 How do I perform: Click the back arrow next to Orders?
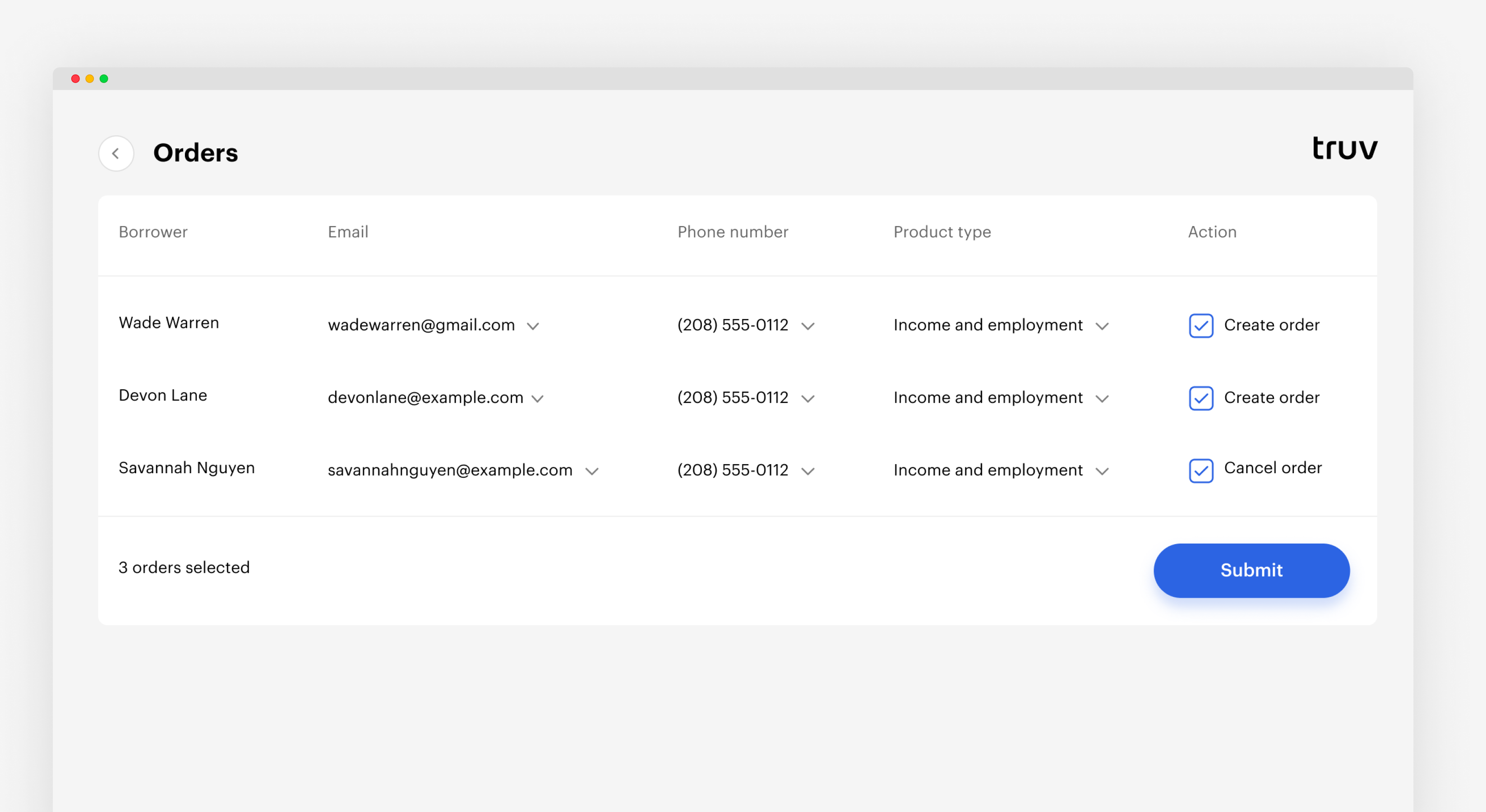tap(116, 153)
